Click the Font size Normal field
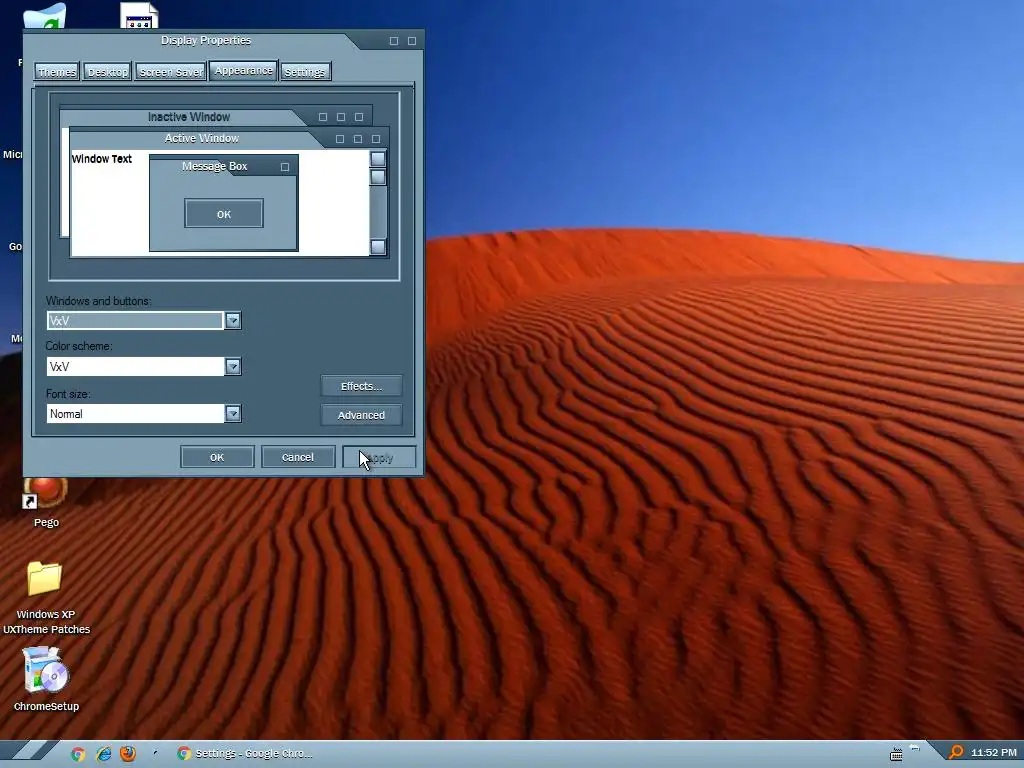This screenshot has width=1024, height=768. click(x=136, y=413)
